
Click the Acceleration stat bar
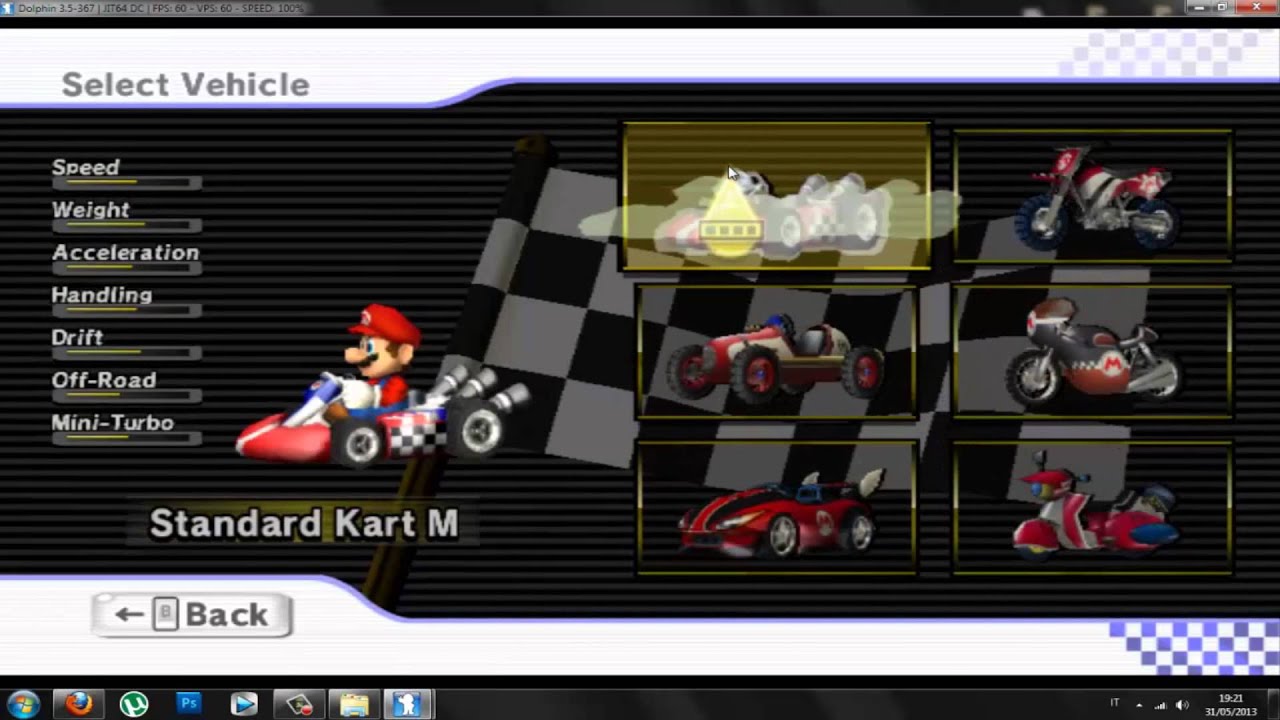[x=126, y=269]
